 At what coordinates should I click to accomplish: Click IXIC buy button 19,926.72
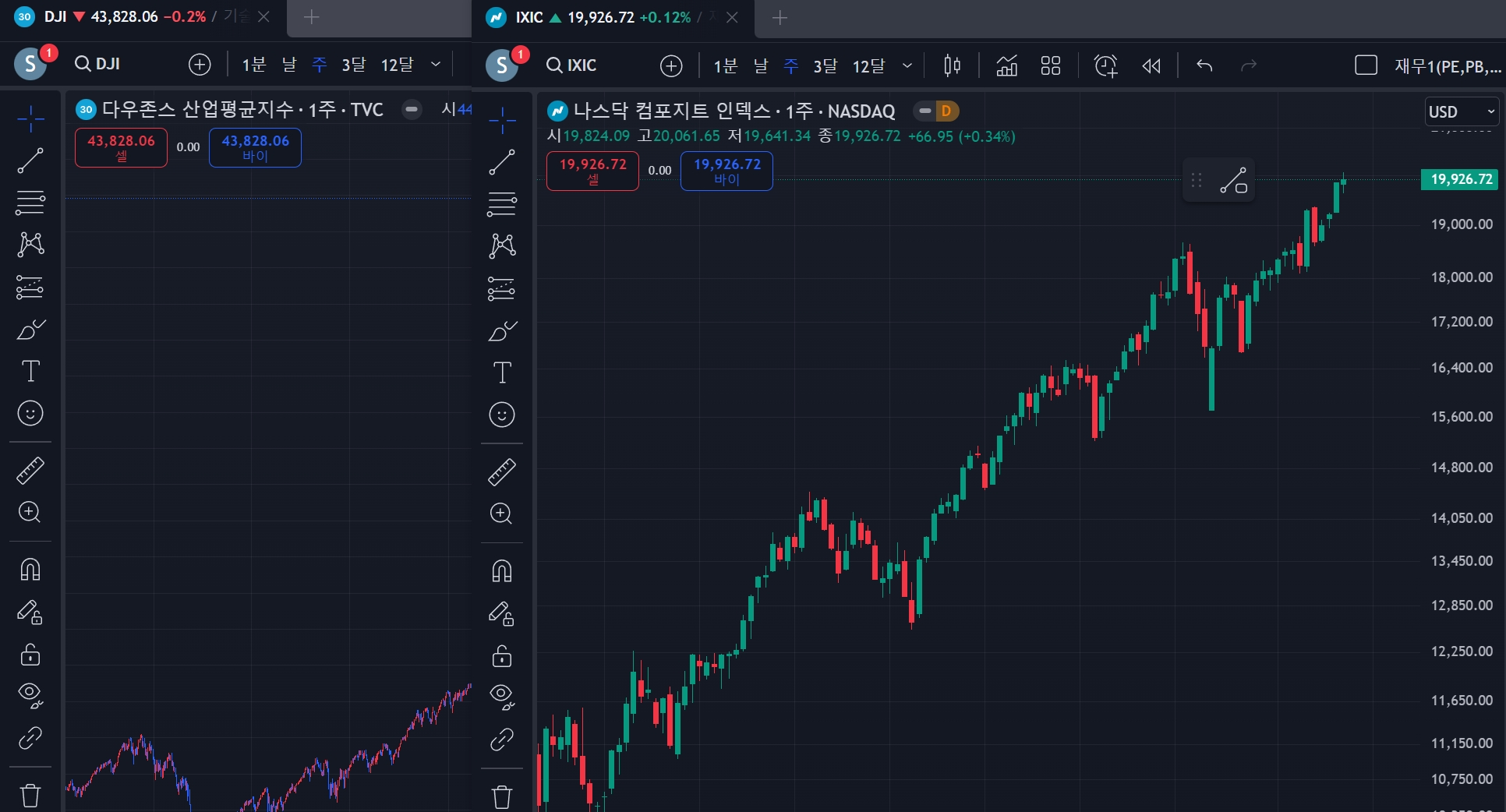click(726, 171)
